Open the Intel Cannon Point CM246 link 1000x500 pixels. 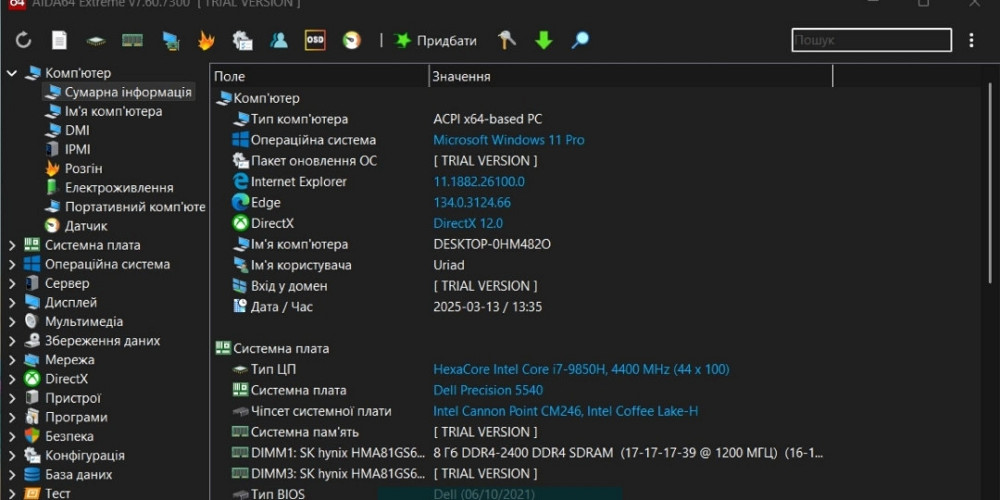(565, 411)
